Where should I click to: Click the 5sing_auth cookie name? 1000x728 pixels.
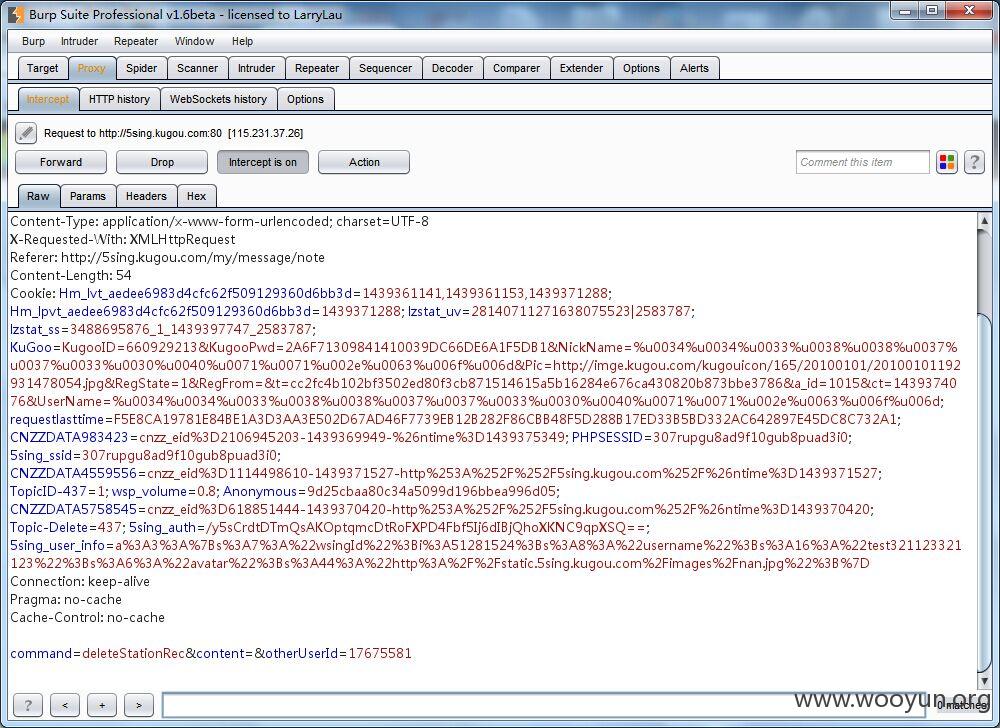pyautogui.click(x=163, y=527)
